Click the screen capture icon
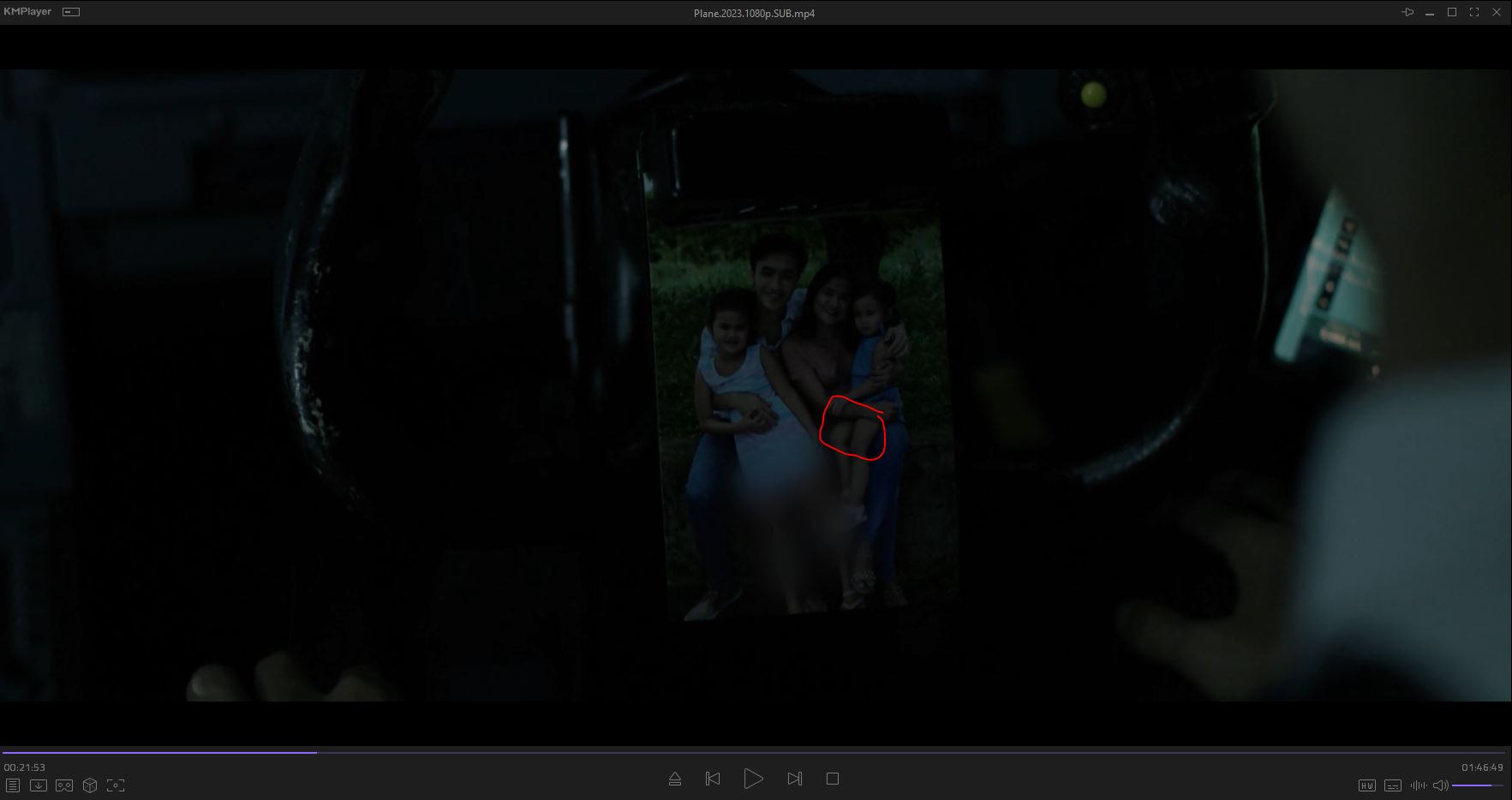Screen dimensions: 1512x800 [x=116, y=785]
